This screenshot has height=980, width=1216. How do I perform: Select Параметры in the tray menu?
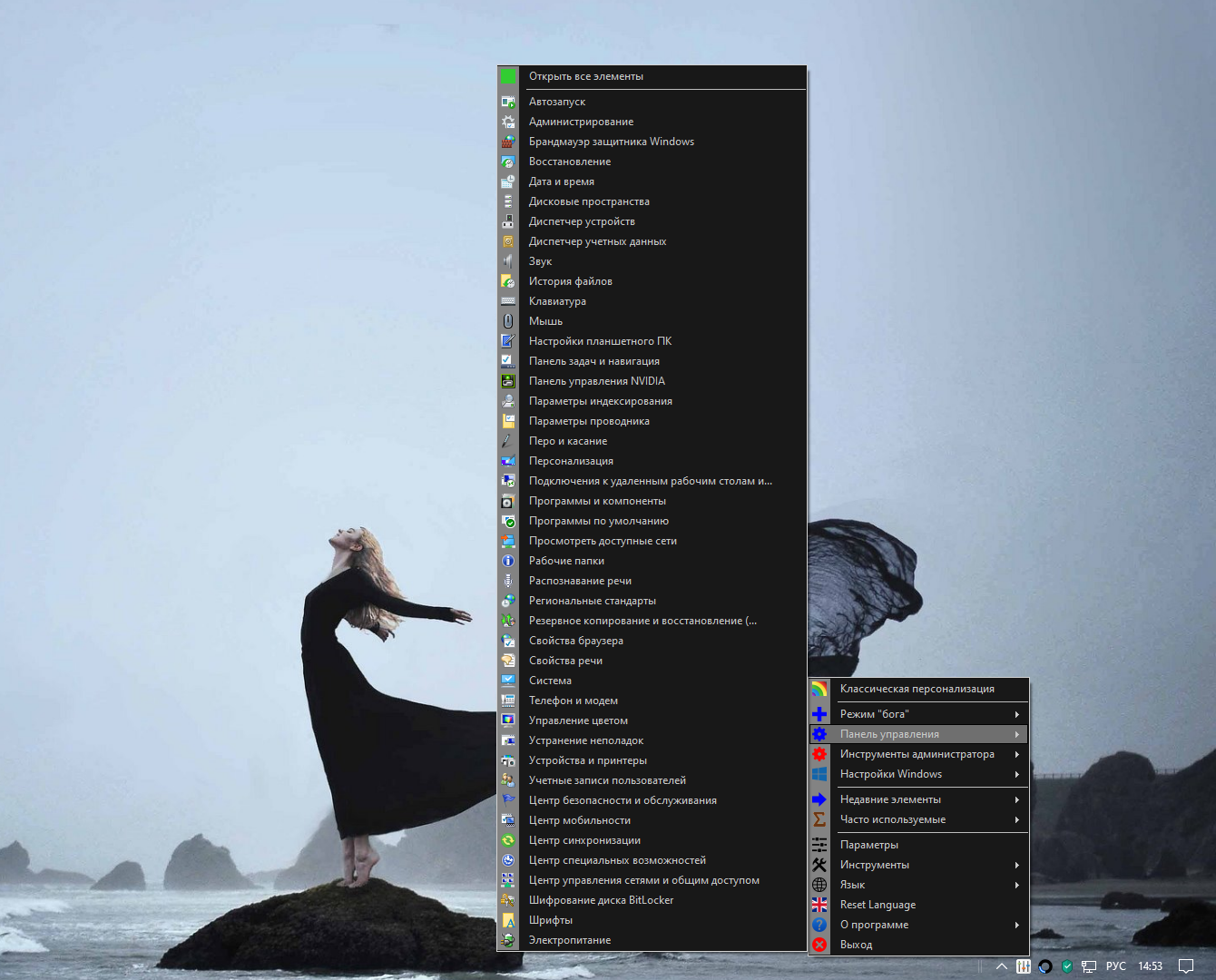[x=918, y=845]
